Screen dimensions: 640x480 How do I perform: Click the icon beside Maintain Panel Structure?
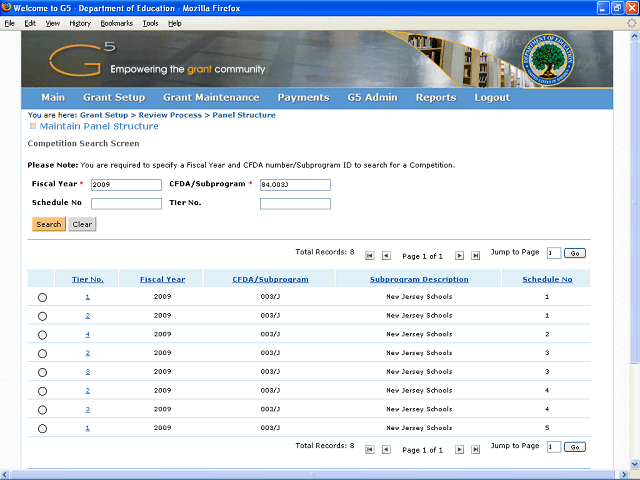click(33, 127)
